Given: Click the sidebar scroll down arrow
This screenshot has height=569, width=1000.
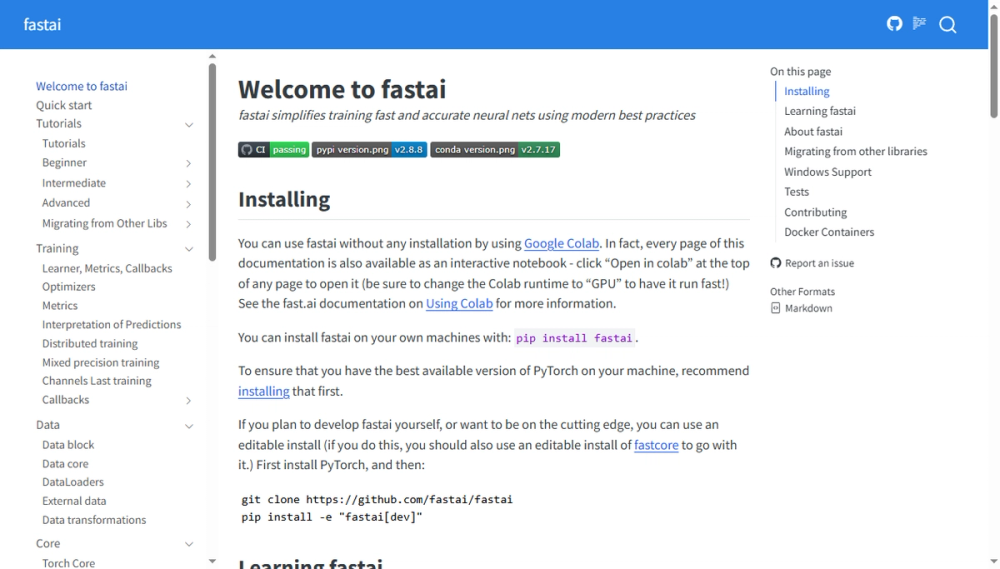Looking at the screenshot, I should click(x=212, y=561).
